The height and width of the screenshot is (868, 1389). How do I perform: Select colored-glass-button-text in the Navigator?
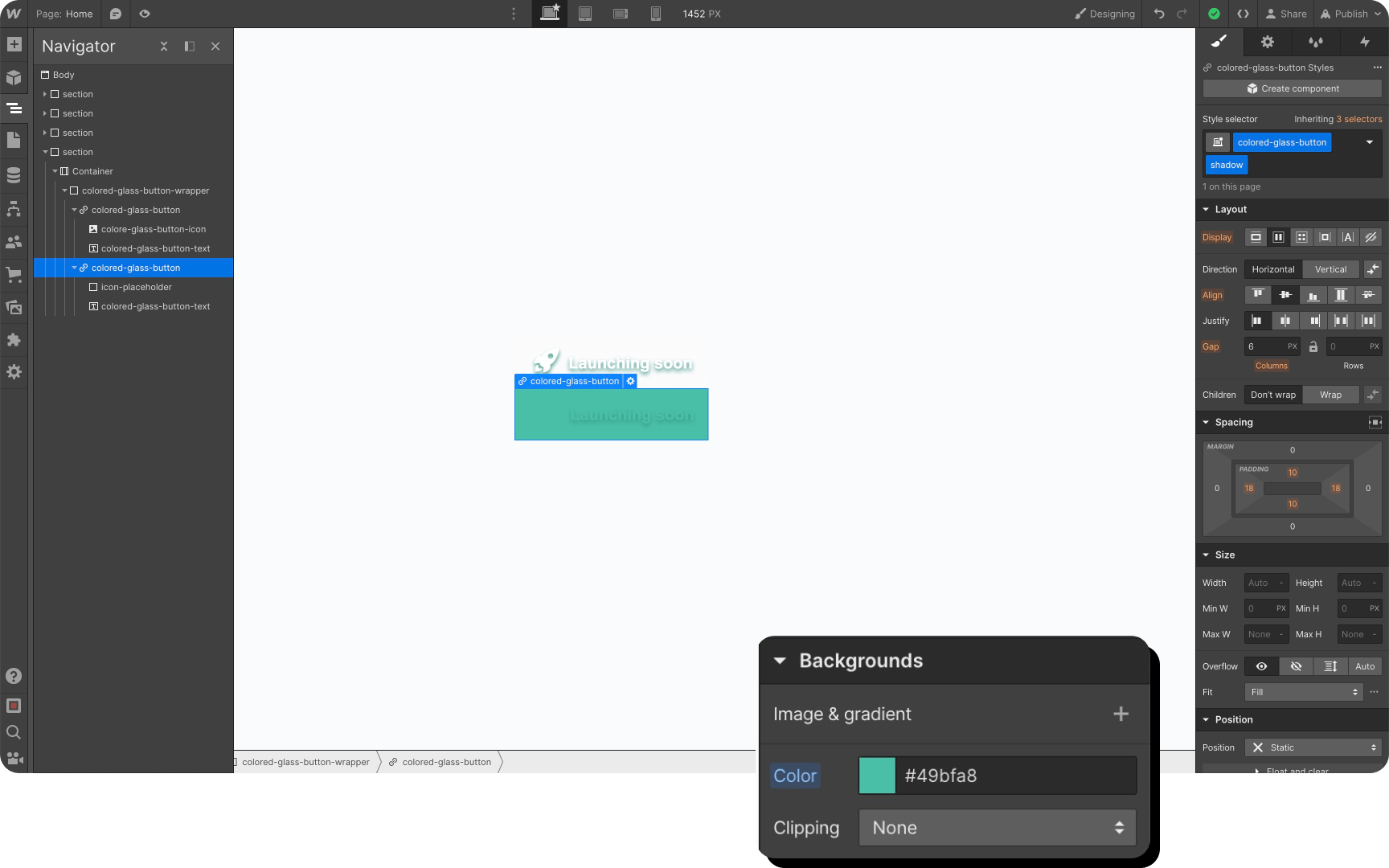click(155, 248)
